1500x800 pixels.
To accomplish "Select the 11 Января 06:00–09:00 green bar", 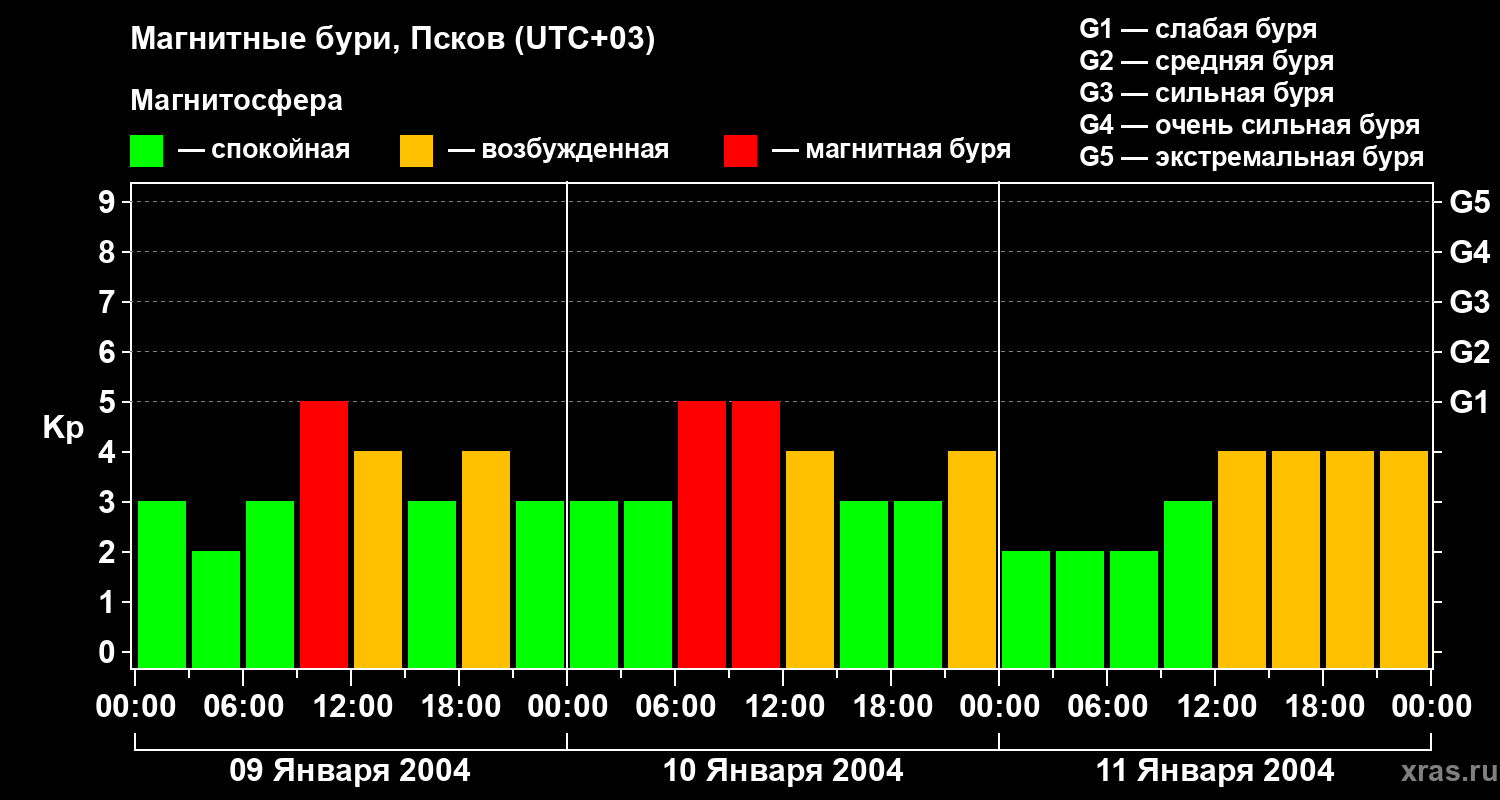I will point(1134,609).
